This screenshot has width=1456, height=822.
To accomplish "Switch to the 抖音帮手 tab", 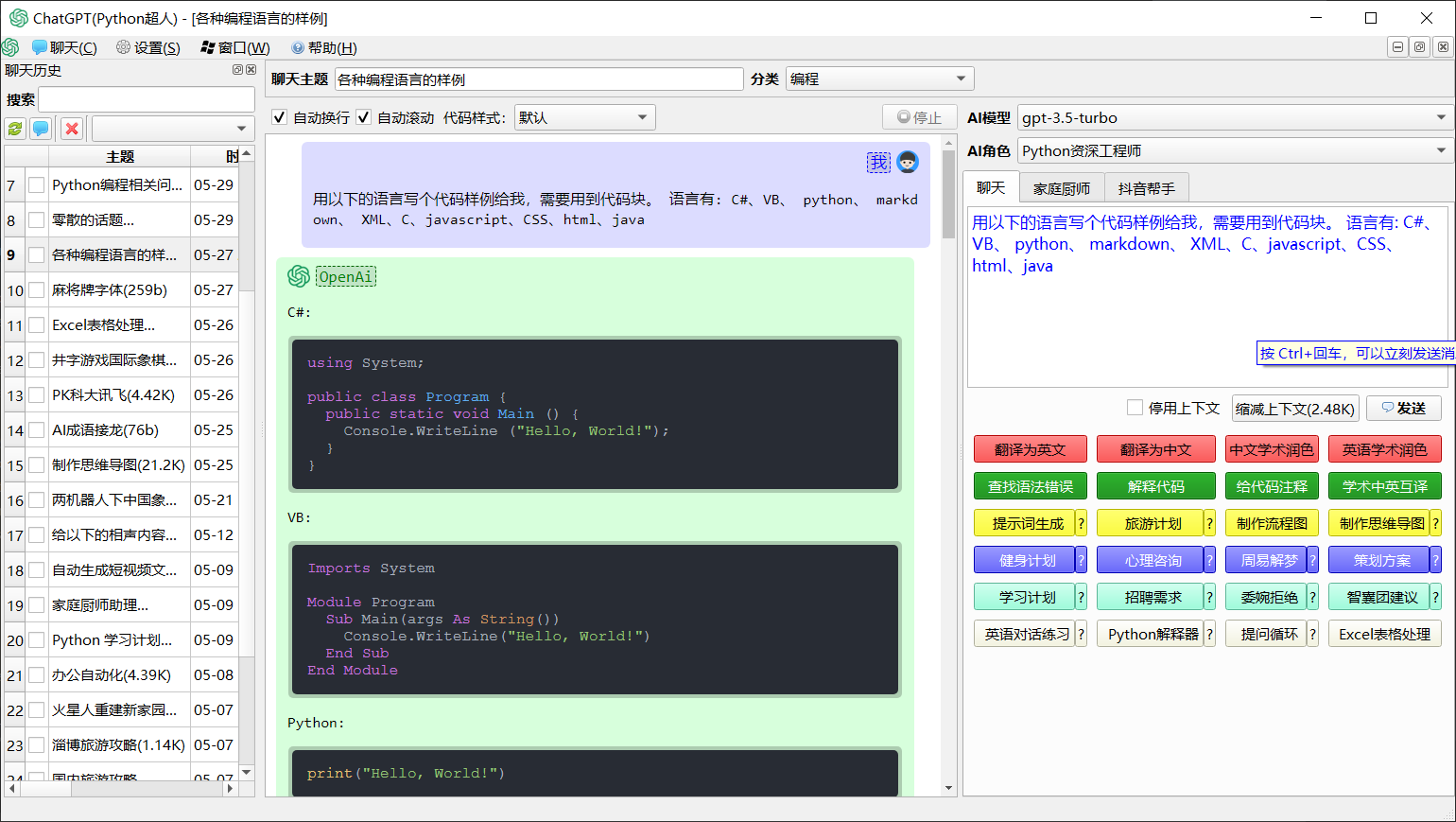I will coord(1146,188).
